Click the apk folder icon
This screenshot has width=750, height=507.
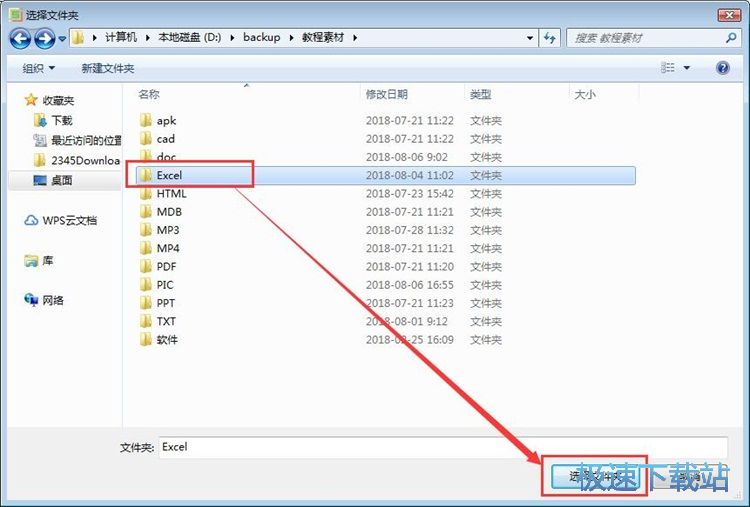[145, 120]
